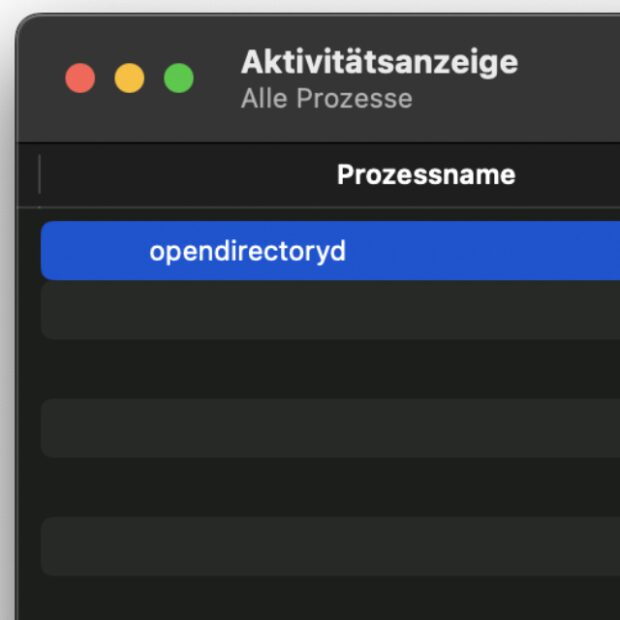Click the desktop background outside the window
This screenshot has height=620, width=620.
[x=6, y=300]
